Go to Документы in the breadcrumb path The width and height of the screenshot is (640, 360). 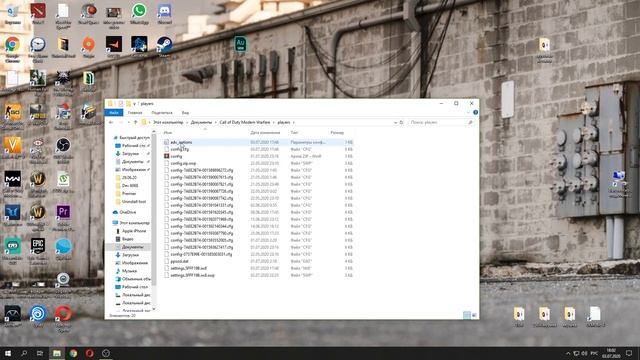click(201, 122)
